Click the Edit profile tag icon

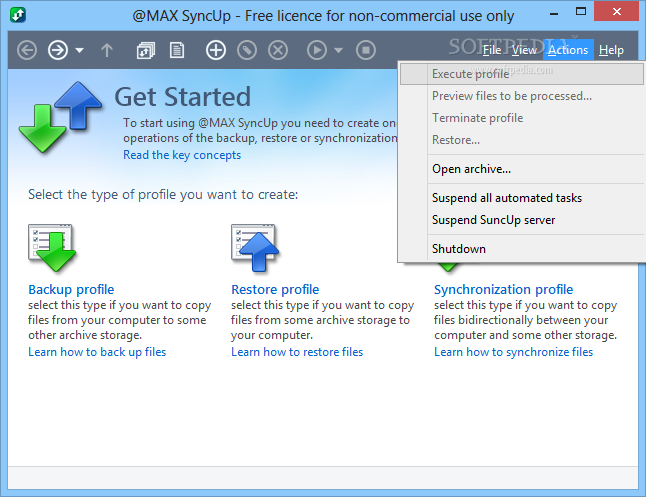point(247,50)
